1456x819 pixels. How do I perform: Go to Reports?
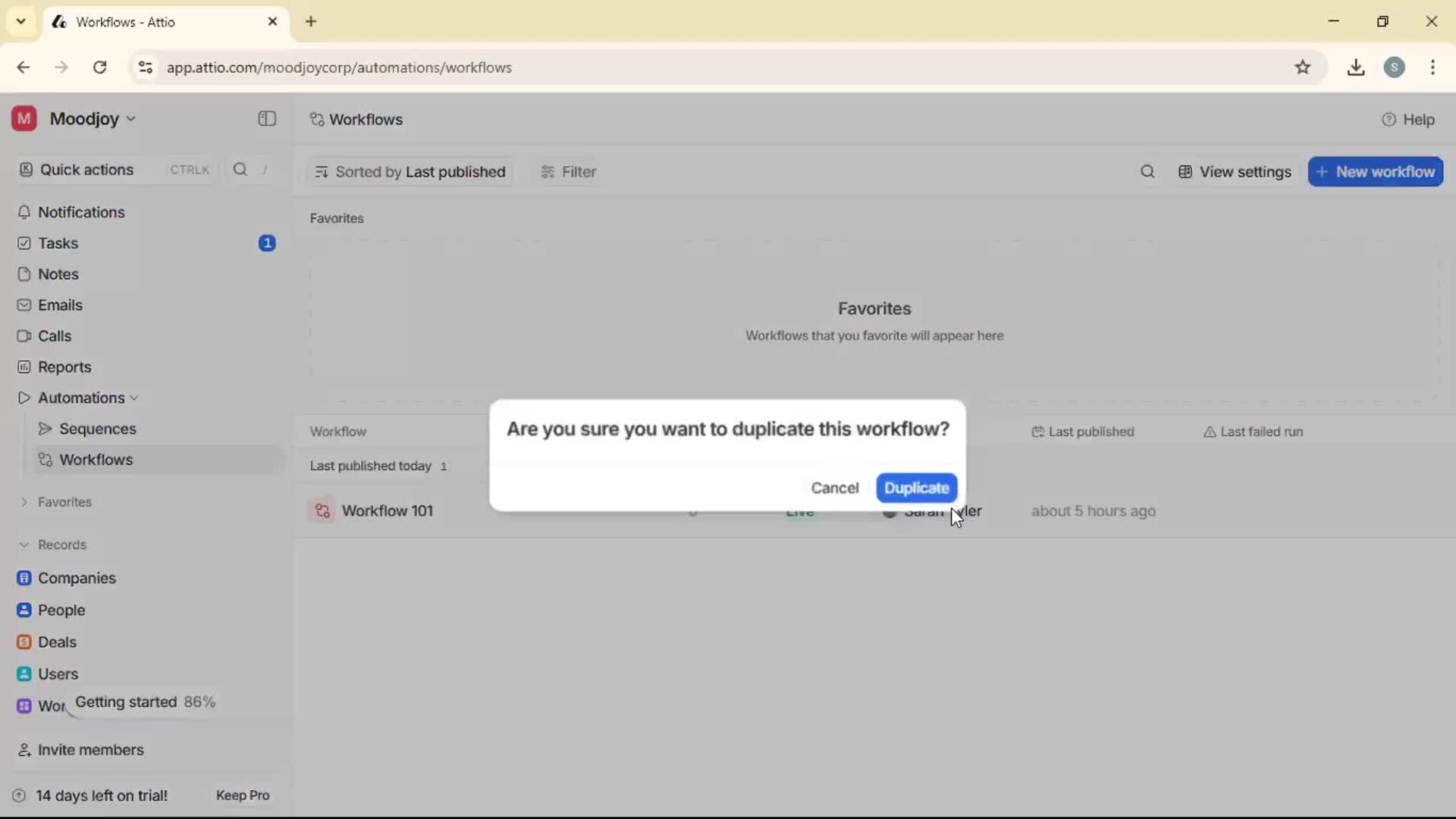tap(64, 366)
